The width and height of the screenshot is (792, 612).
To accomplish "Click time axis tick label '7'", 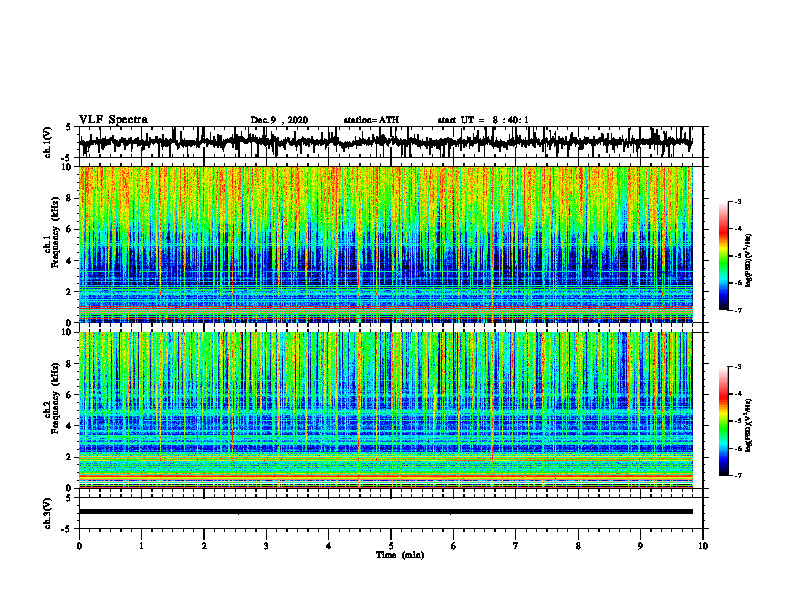I will pos(516,546).
